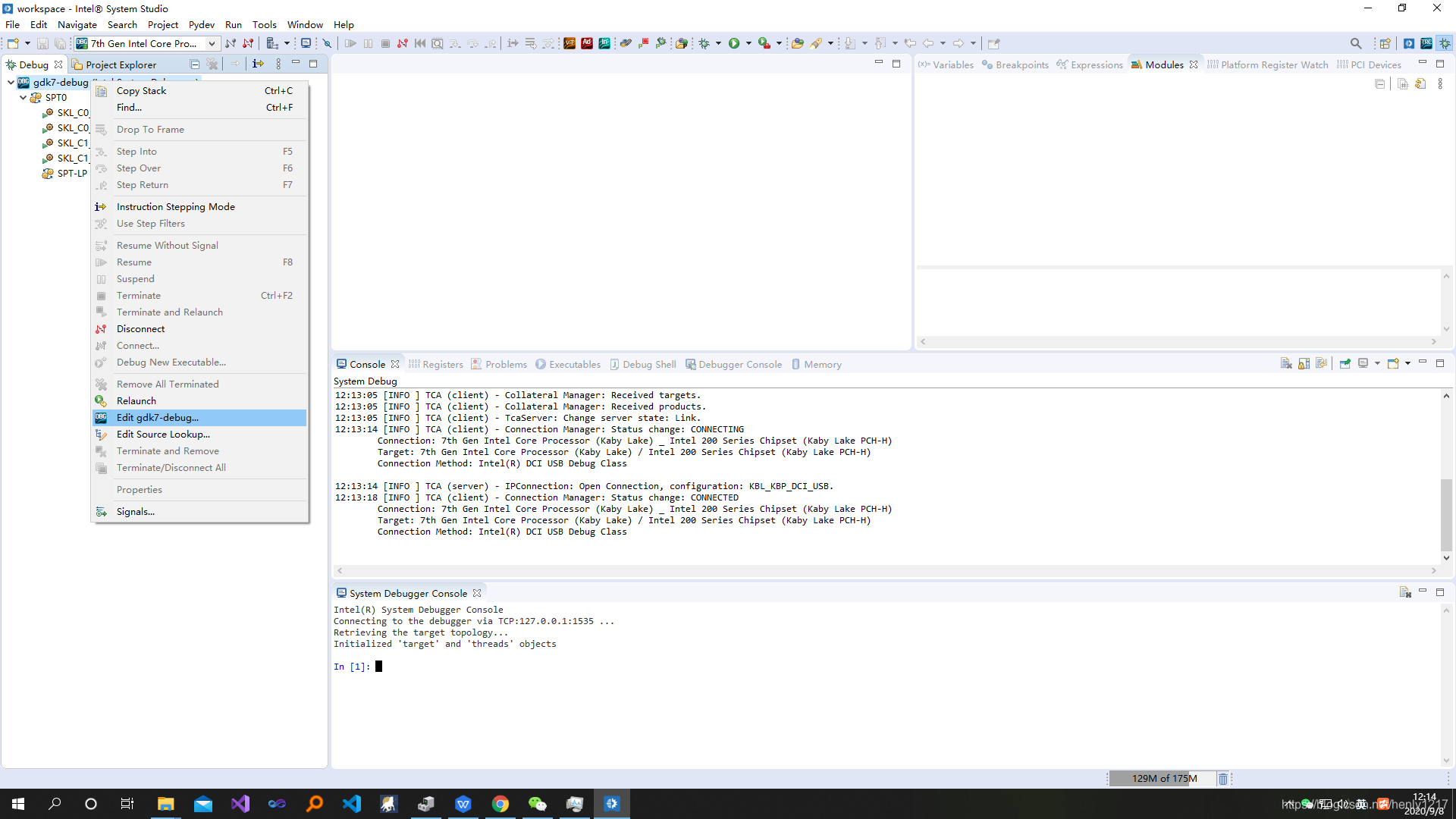This screenshot has height=819, width=1456.
Task: Toggle Instruction Stepping Mode menu entry
Action: (199, 207)
